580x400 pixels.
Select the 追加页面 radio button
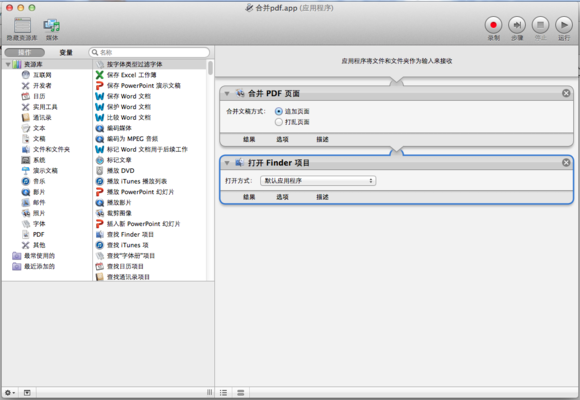(279, 111)
